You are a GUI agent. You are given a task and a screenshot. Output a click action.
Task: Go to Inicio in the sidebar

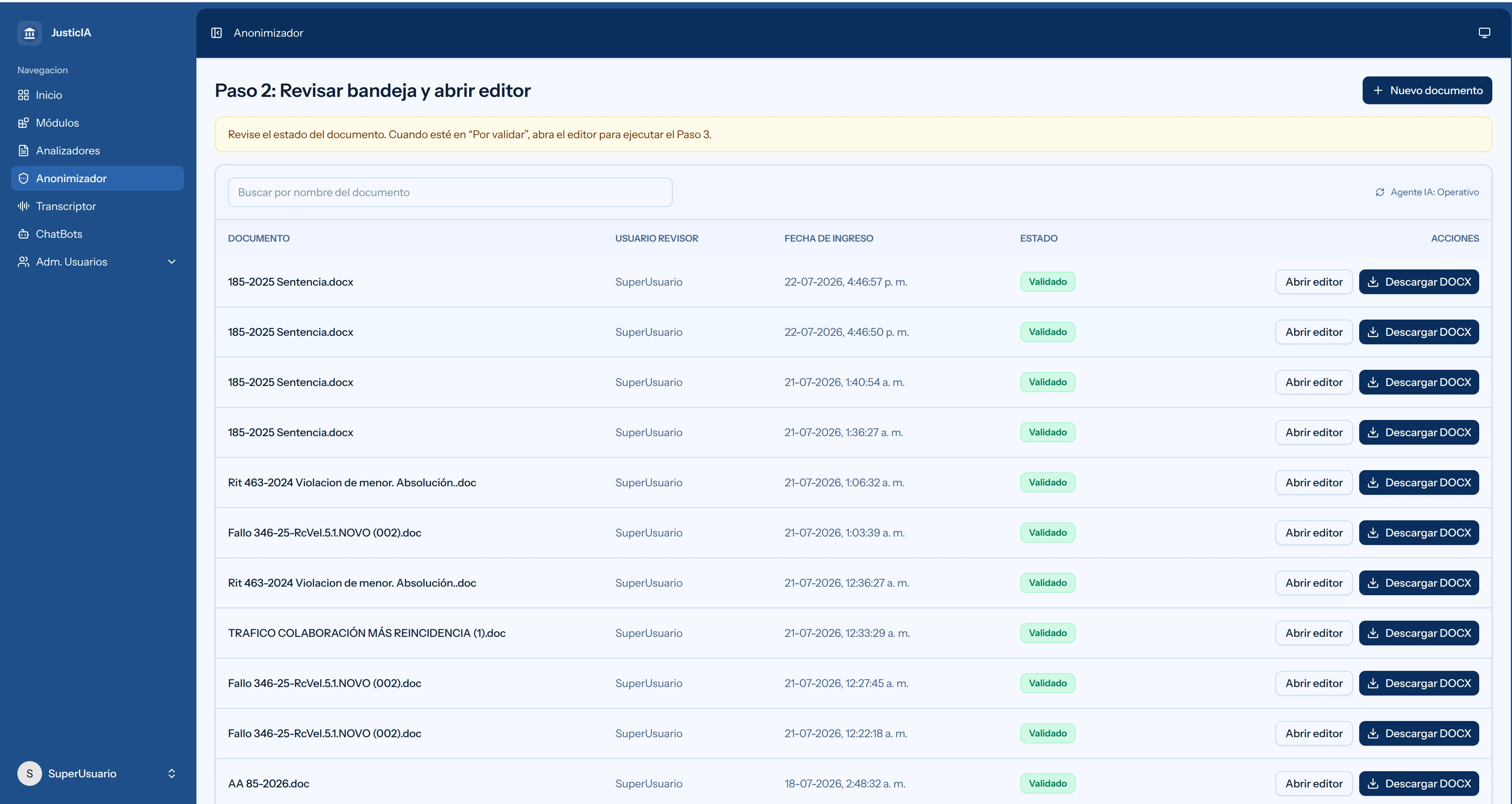pos(97,95)
